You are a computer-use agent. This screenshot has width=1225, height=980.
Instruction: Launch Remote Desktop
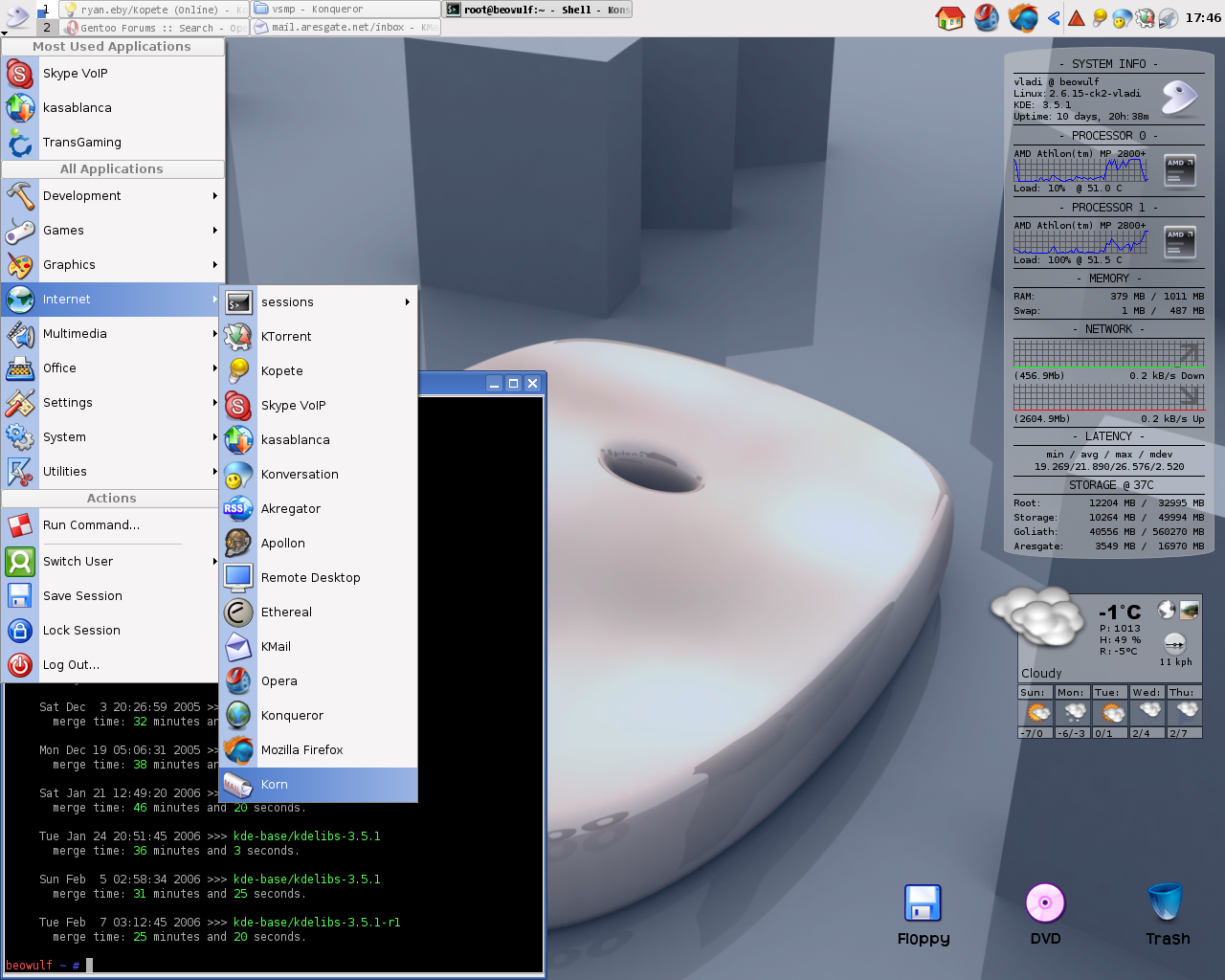coord(319,578)
